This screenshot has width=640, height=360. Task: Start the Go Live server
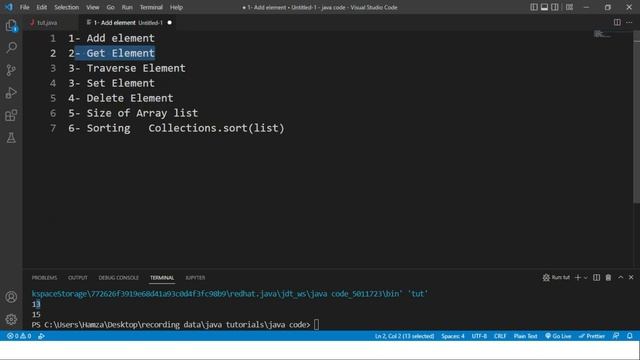558,336
